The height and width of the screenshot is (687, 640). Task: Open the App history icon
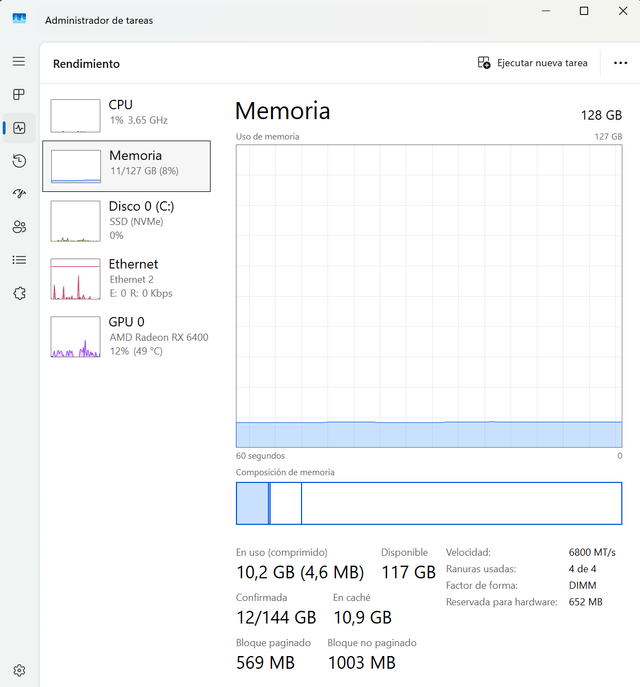19,161
